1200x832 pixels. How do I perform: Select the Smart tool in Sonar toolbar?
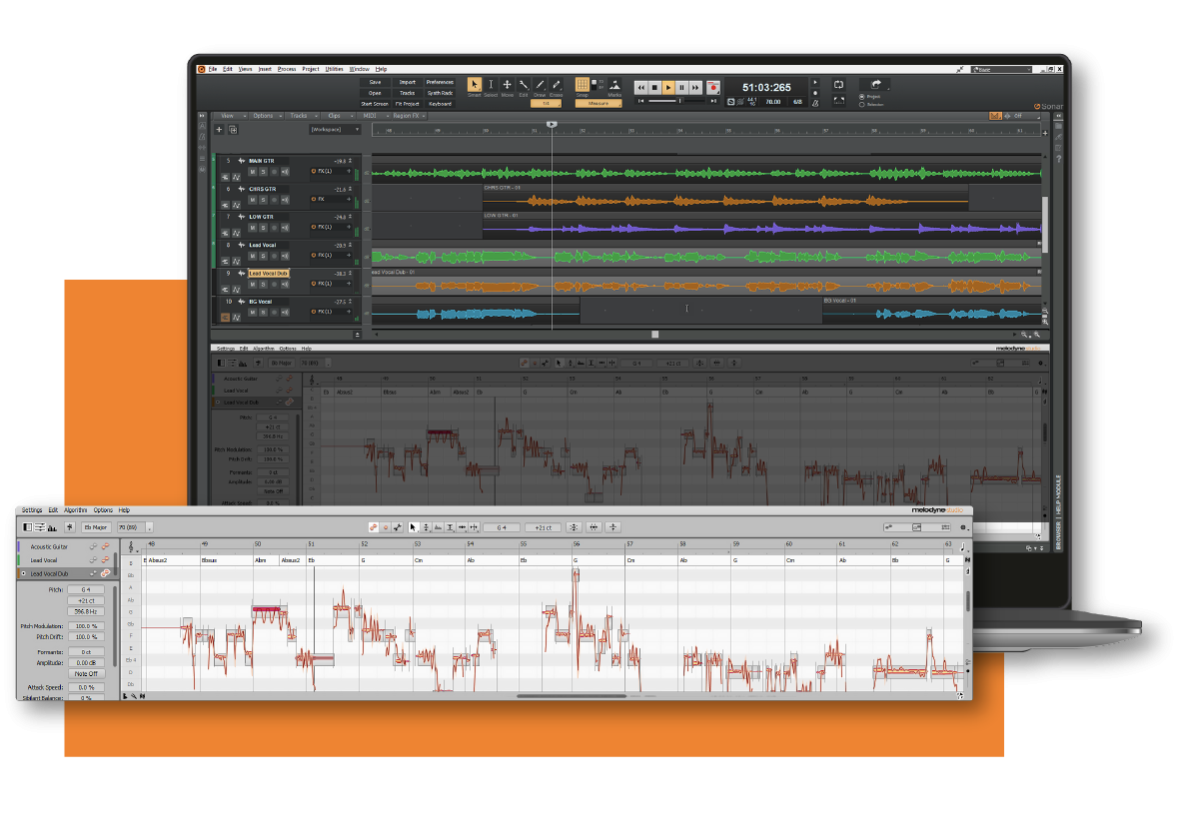[474, 85]
